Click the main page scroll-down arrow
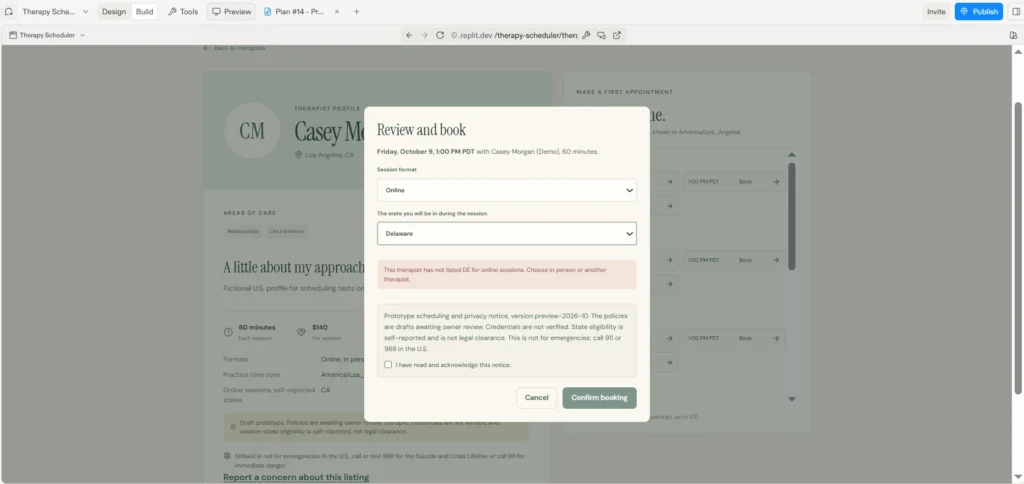 [1017, 478]
